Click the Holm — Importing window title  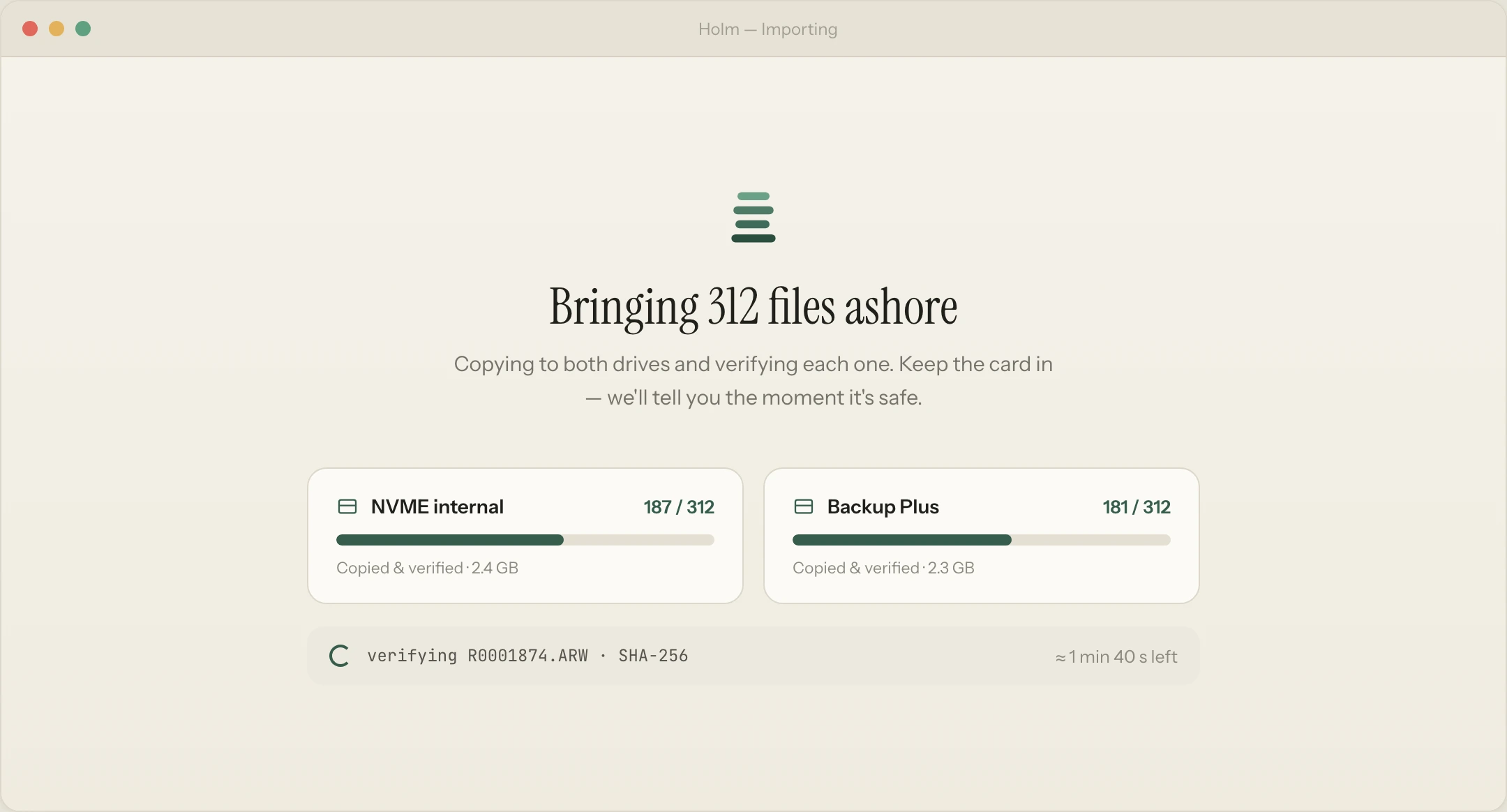pos(767,29)
